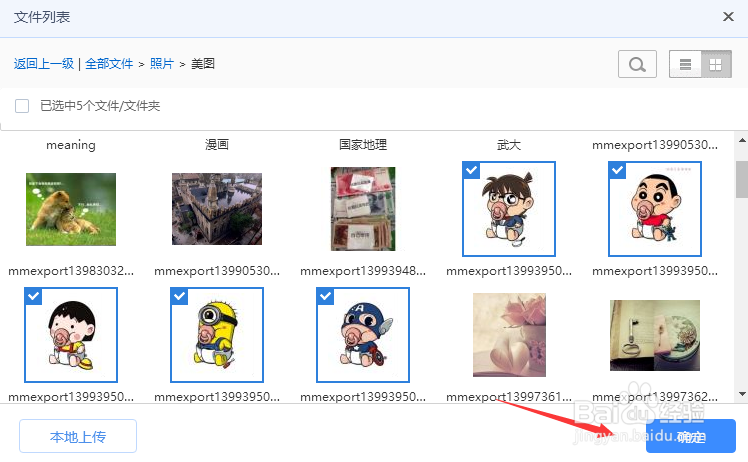Click 返回上一级 link

[x=43, y=63]
